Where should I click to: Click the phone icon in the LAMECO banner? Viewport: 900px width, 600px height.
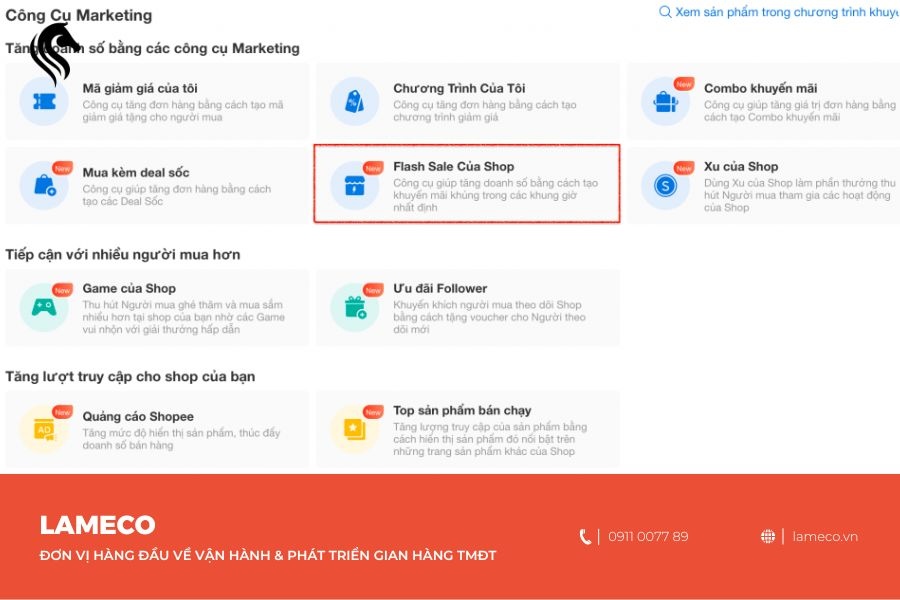[585, 537]
